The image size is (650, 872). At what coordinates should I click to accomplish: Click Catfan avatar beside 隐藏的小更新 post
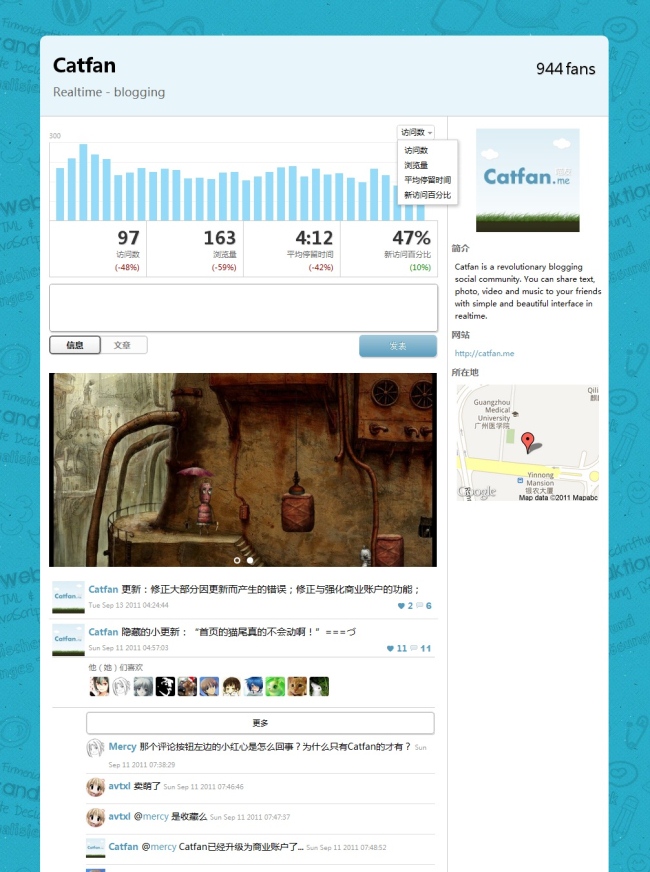coord(68,640)
